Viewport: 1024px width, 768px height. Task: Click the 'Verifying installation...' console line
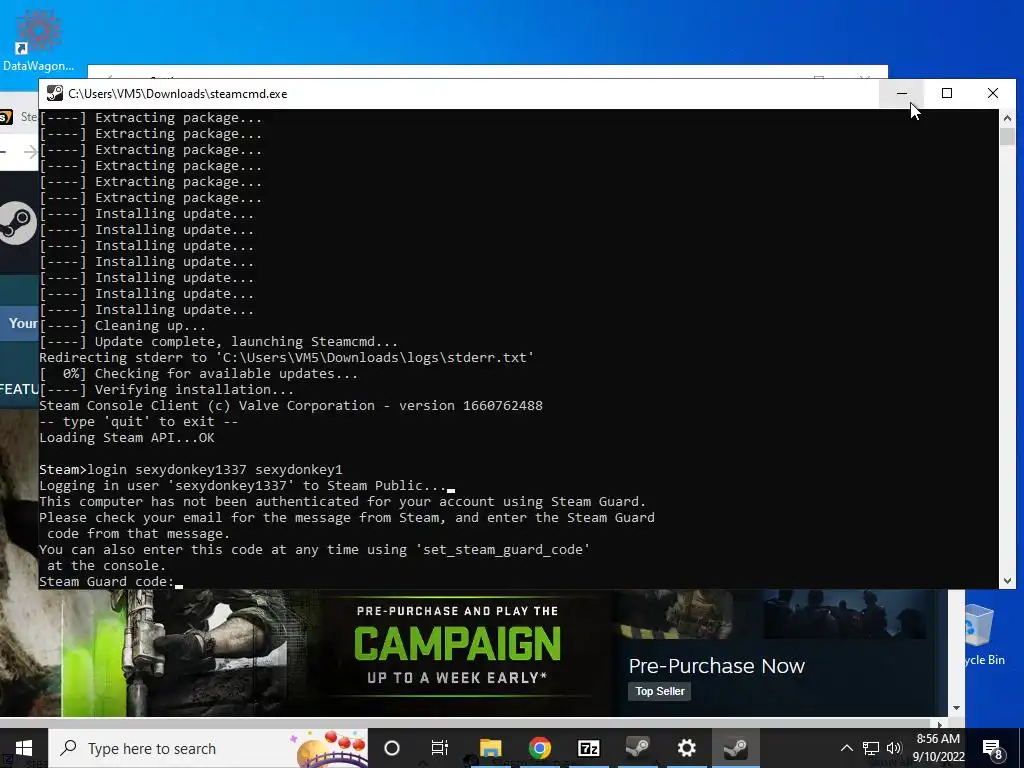[x=167, y=389]
